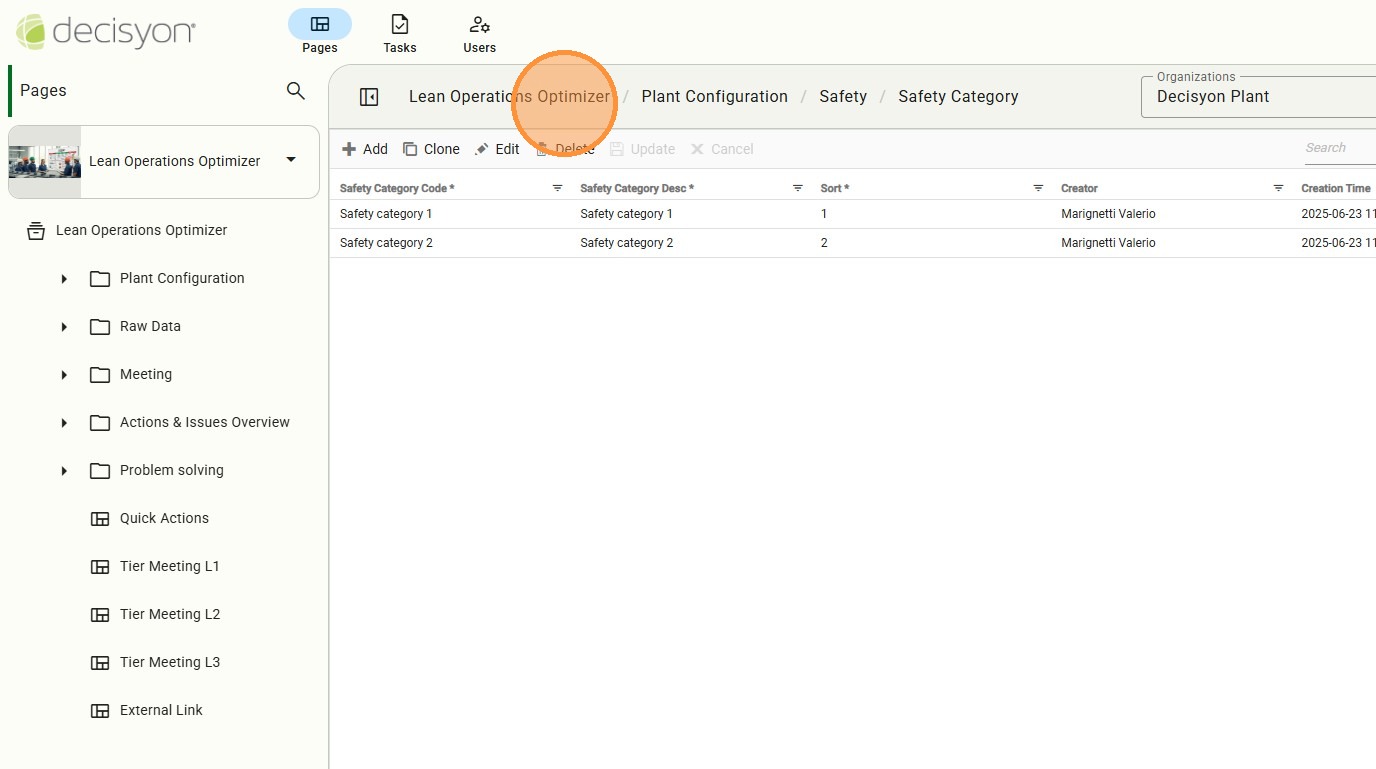Click the Add plus icon
The image size is (1376, 769).
(349, 149)
